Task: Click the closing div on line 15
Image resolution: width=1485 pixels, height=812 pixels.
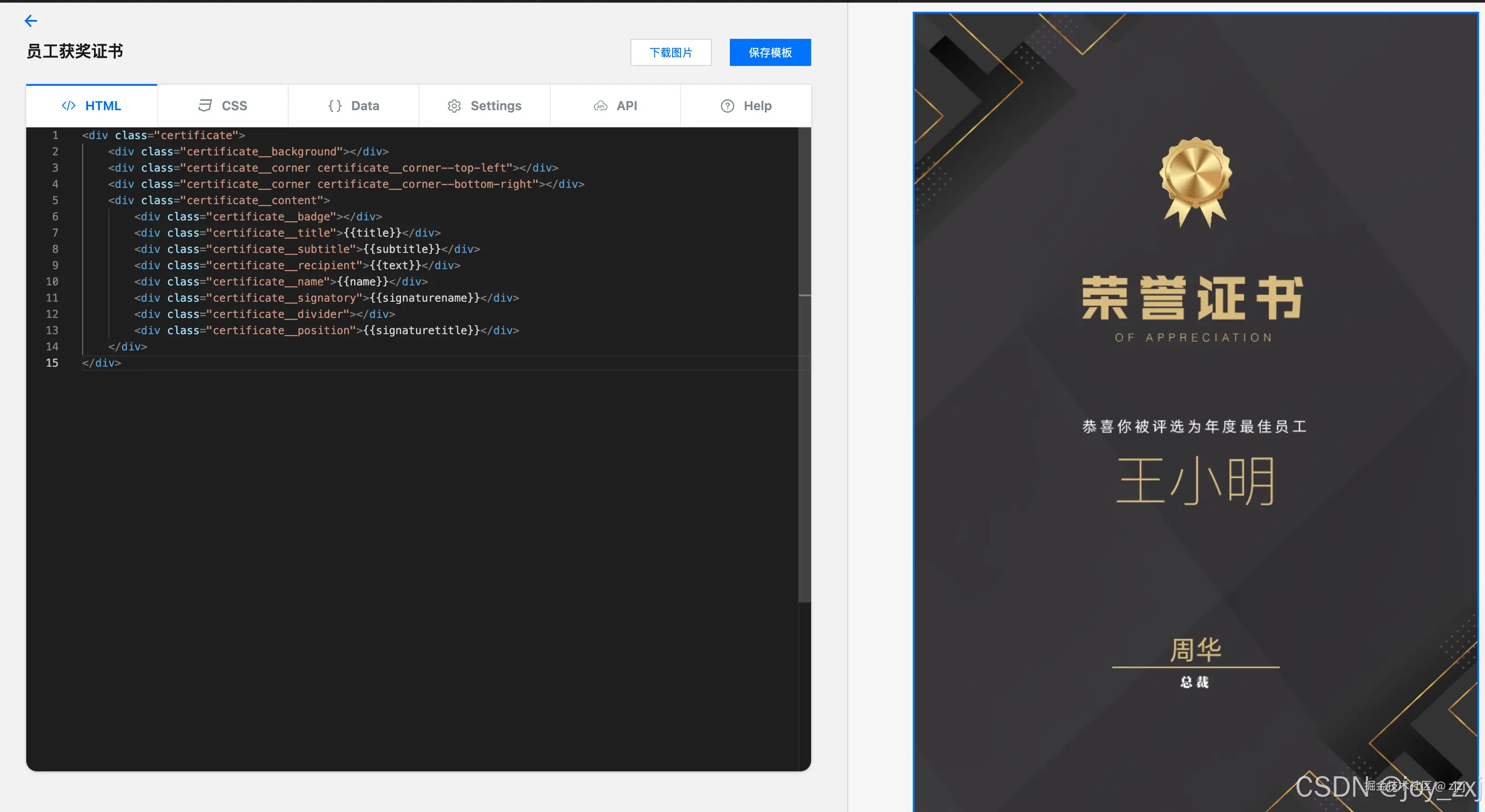Action: [x=101, y=363]
